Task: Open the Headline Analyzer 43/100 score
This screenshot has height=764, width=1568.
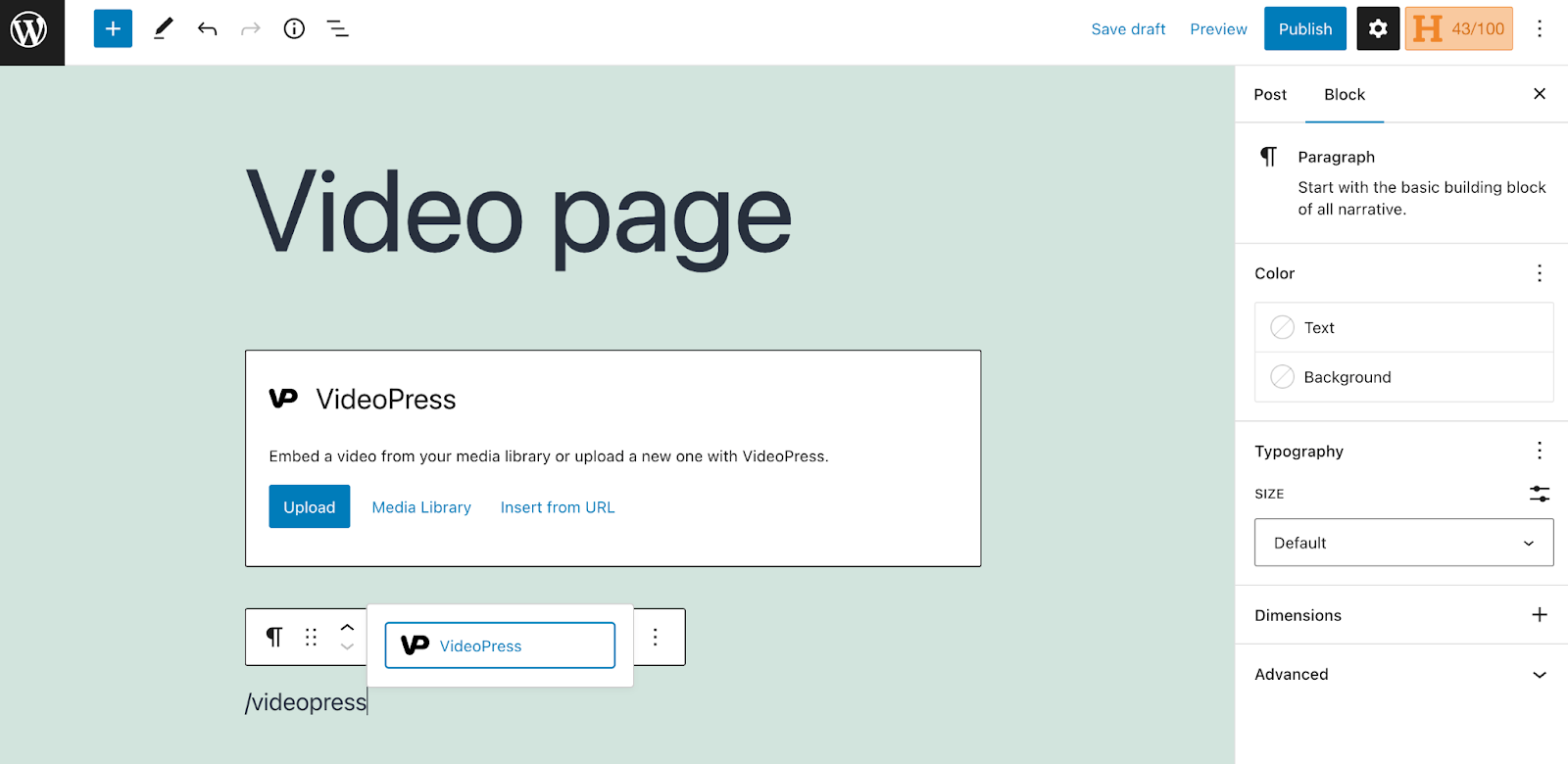Action: pyautogui.click(x=1459, y=28)
